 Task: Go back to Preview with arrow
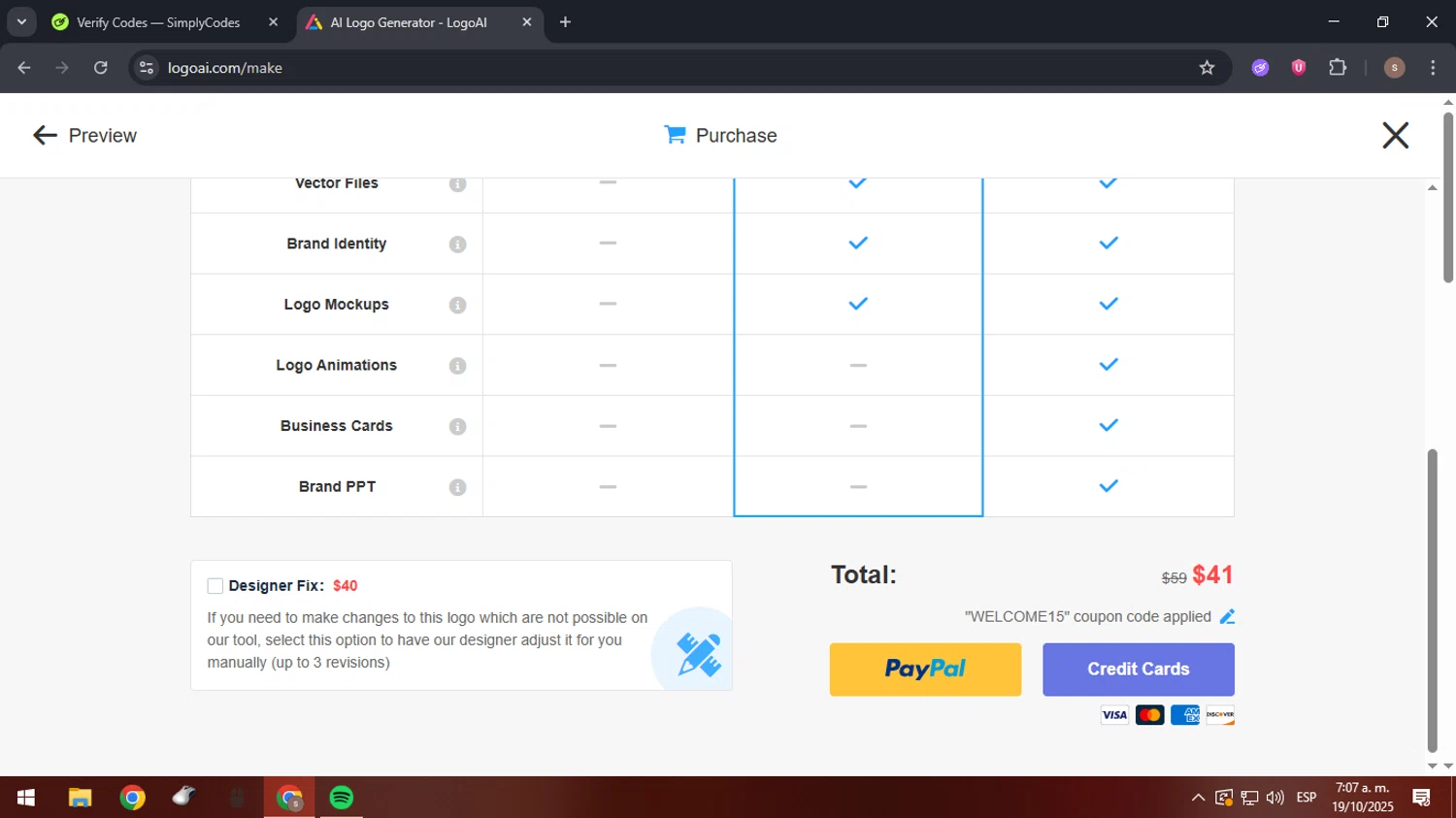pos(45,135)
